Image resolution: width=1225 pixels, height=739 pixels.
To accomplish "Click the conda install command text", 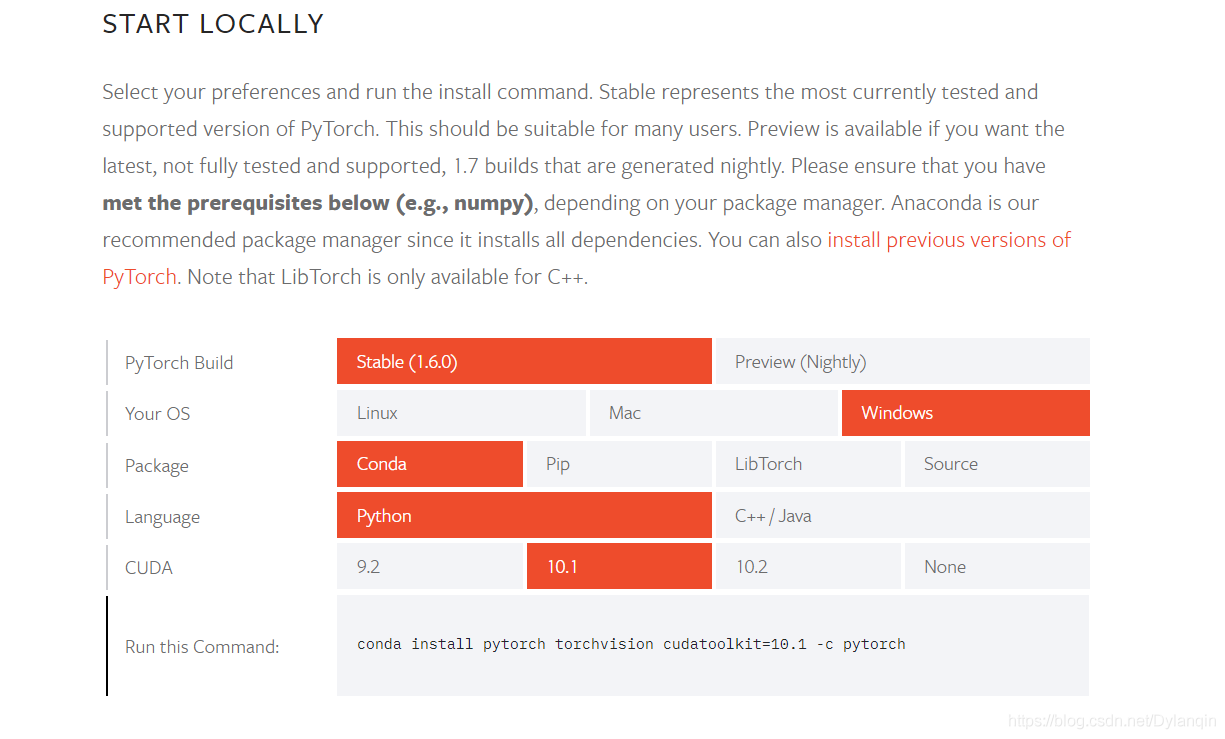I will click(631, 645).
